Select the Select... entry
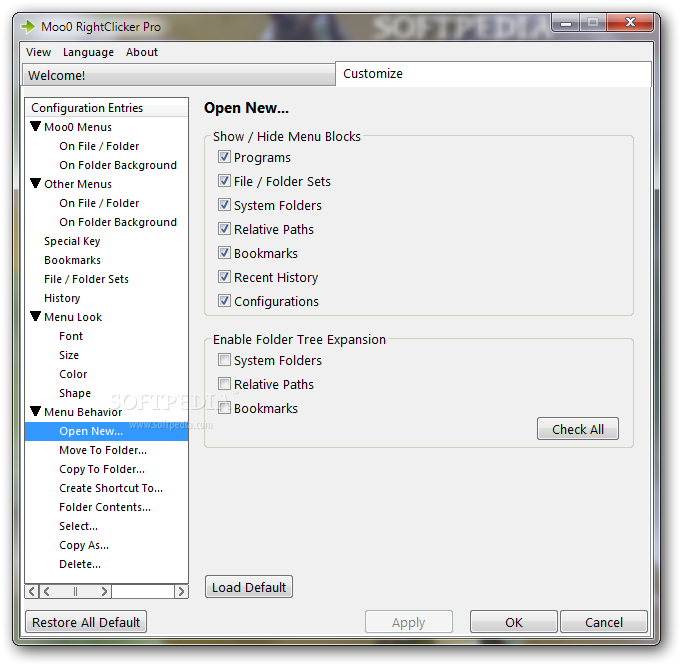The height and width of the screenshot is (666, 681). [x=78, y=526]
